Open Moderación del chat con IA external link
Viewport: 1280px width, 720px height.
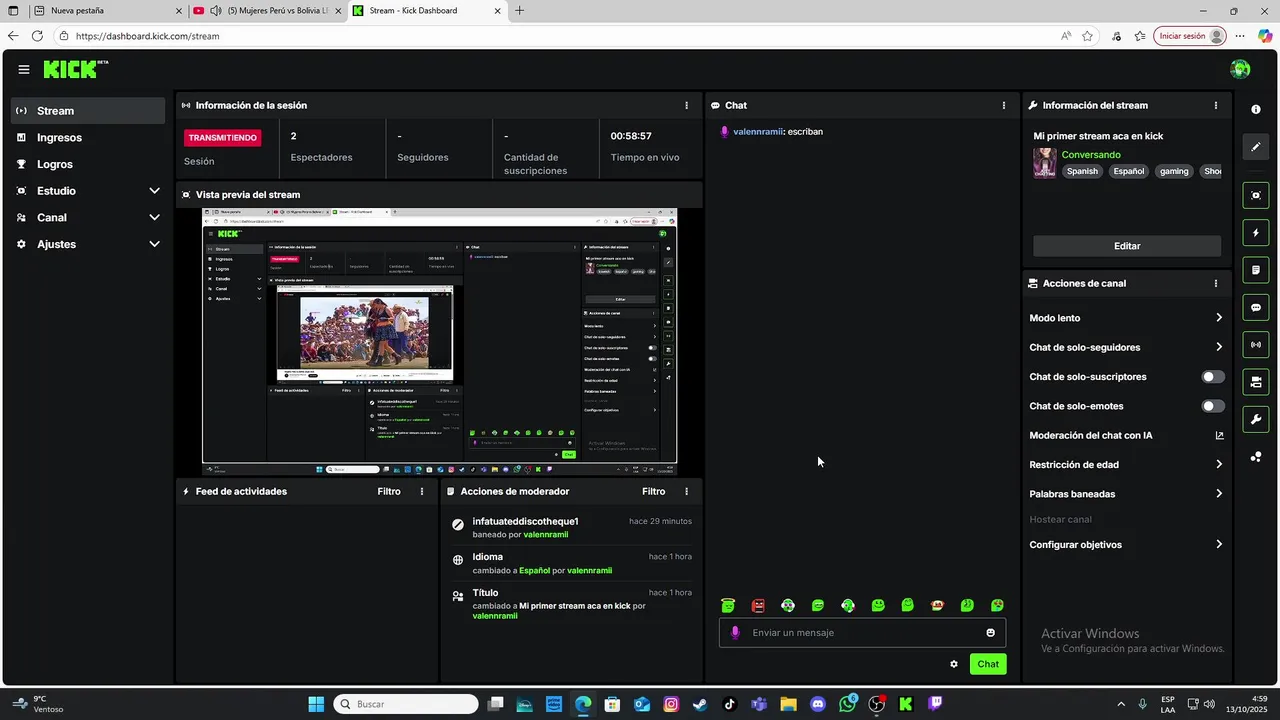click(1219, 435)
